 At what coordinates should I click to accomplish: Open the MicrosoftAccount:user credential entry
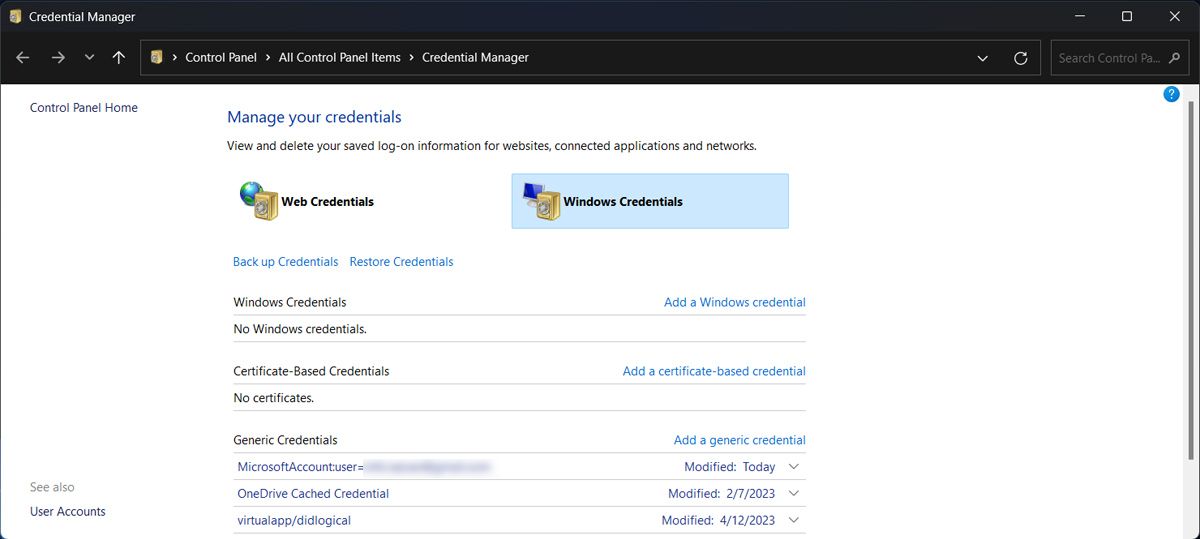pos(364,467)
